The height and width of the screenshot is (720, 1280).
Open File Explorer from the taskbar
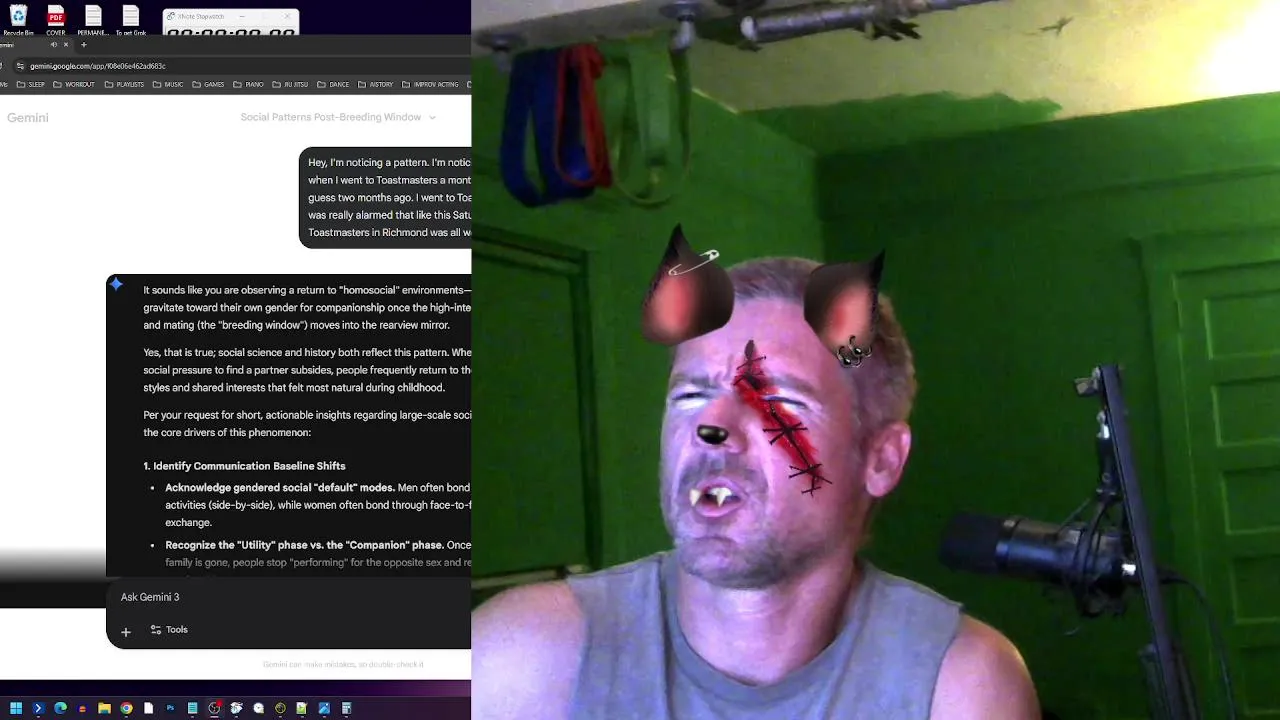(104, 708)
